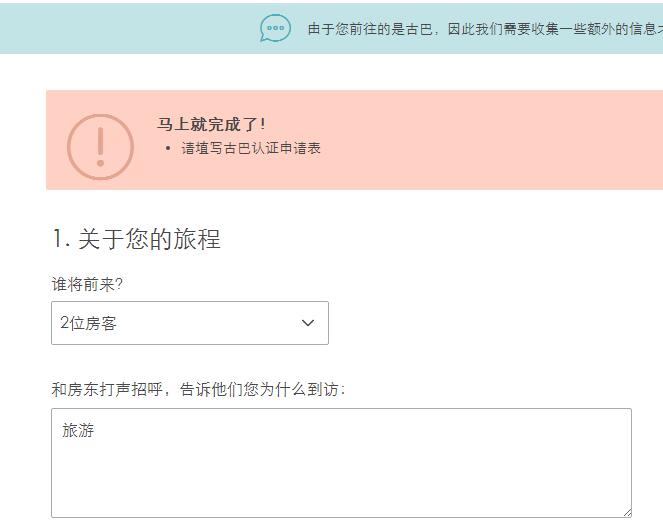Click the 马上就完成了 alert heading
This screenshot has width=663, height=528.
211,124
